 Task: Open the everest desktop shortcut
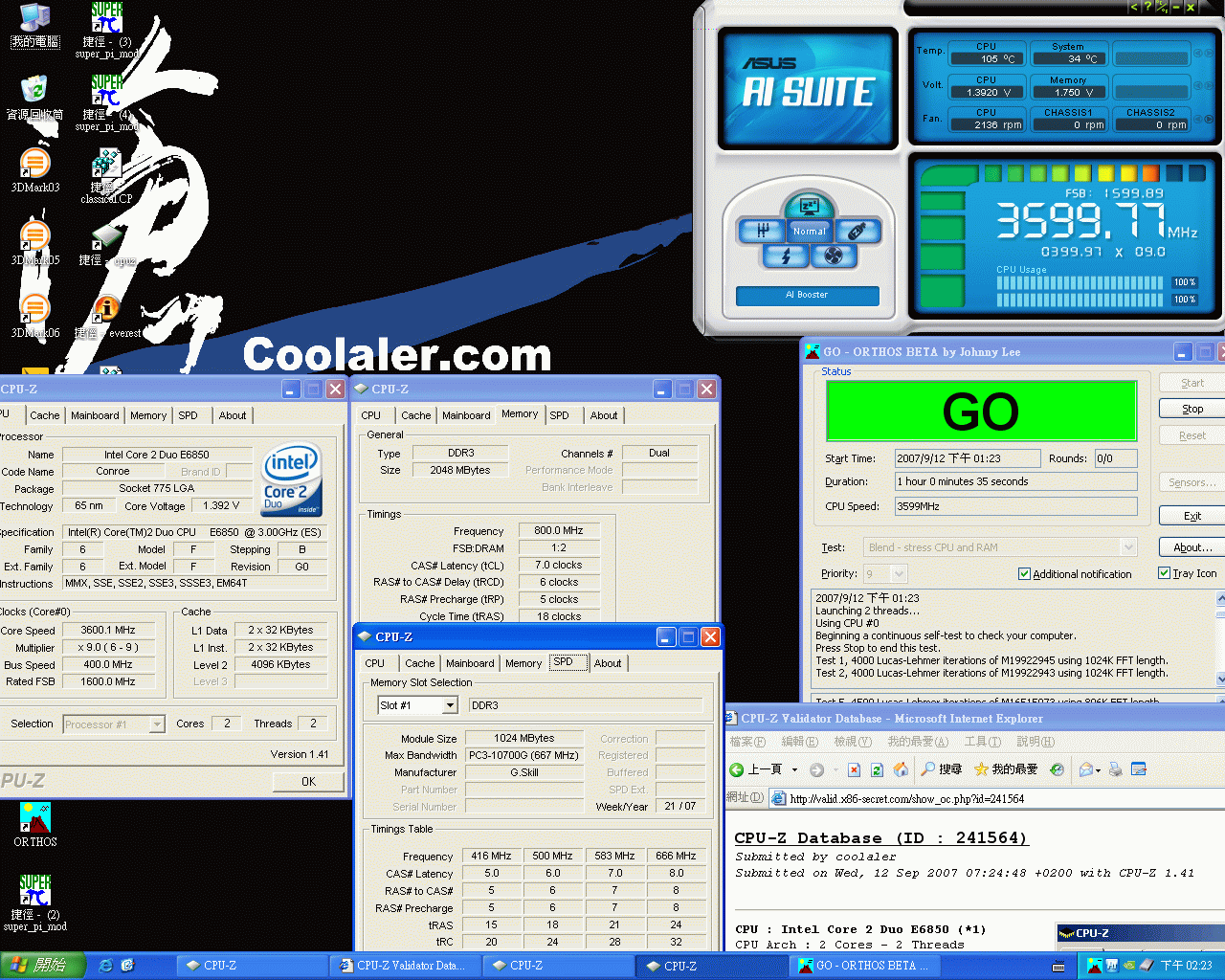(x=107, y=316)
